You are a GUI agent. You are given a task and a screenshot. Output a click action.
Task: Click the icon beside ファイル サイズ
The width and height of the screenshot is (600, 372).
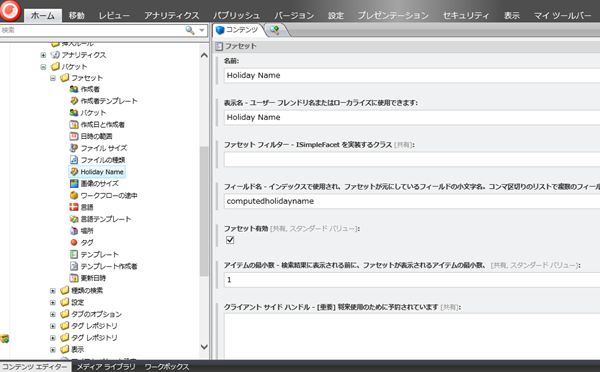(74, 148)
